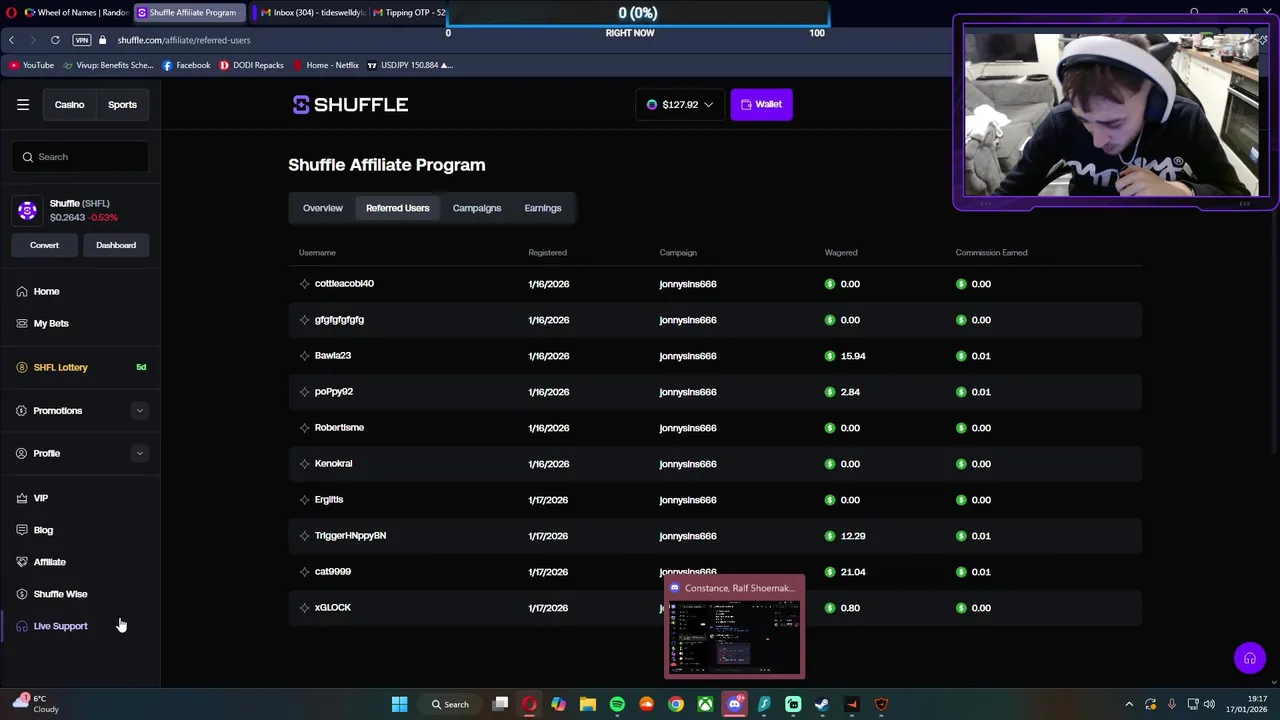Click the Windows taskbar Search box
The width and height of the screenshot is (1280, 720).
tap(450, 704)
